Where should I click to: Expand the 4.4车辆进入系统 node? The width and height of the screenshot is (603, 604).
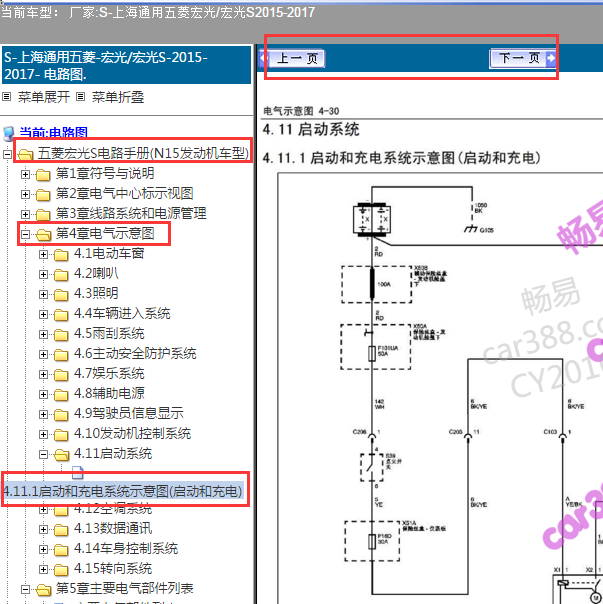click(x=44, y=315)
